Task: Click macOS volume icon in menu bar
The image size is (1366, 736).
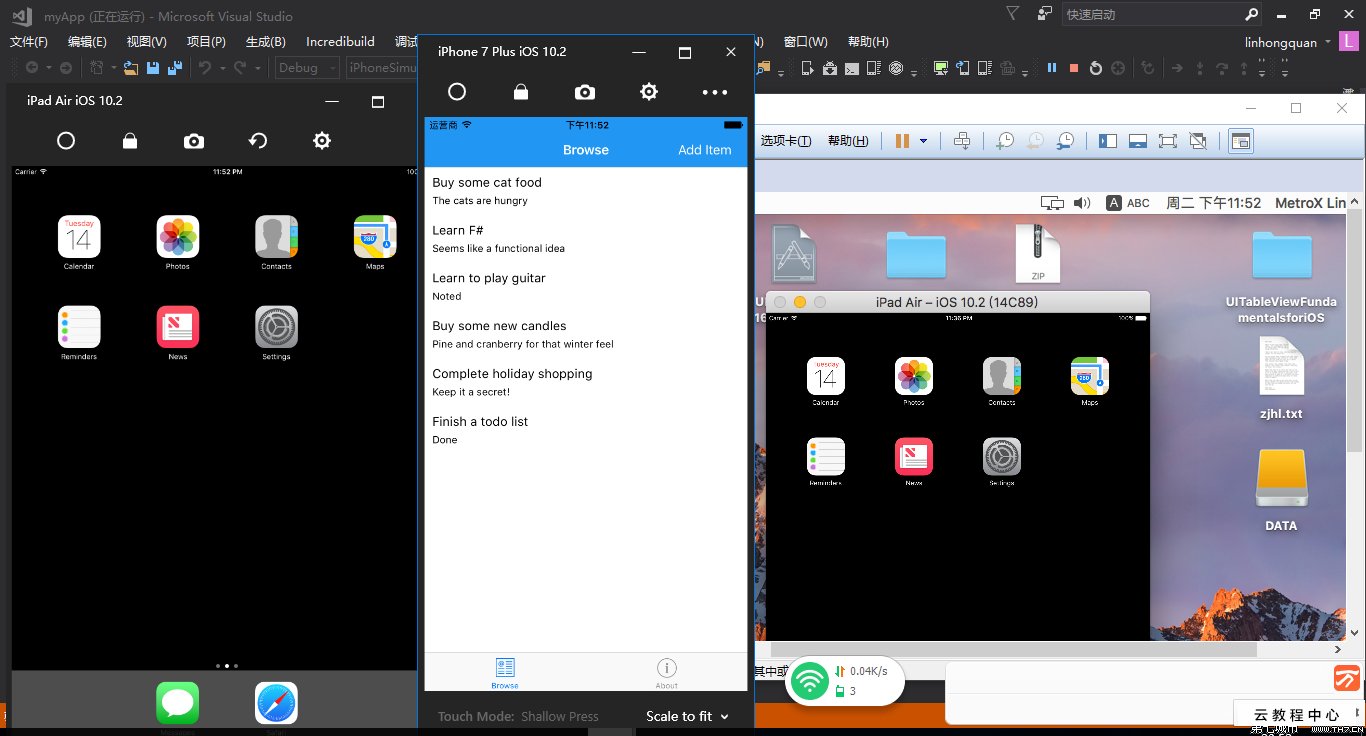Action: pos(1081,203)
